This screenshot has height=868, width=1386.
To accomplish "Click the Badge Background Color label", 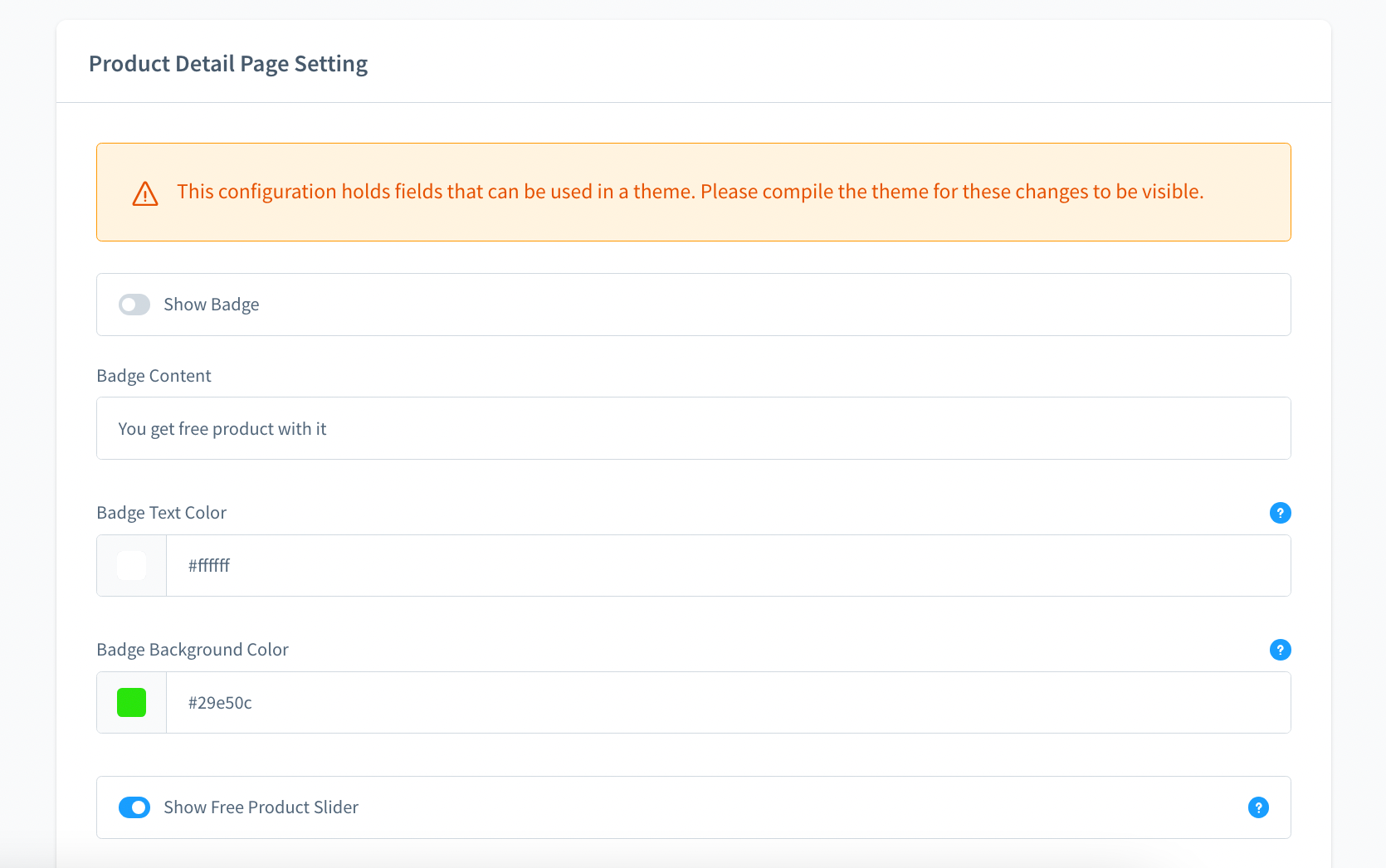I will tap(193, 650).
